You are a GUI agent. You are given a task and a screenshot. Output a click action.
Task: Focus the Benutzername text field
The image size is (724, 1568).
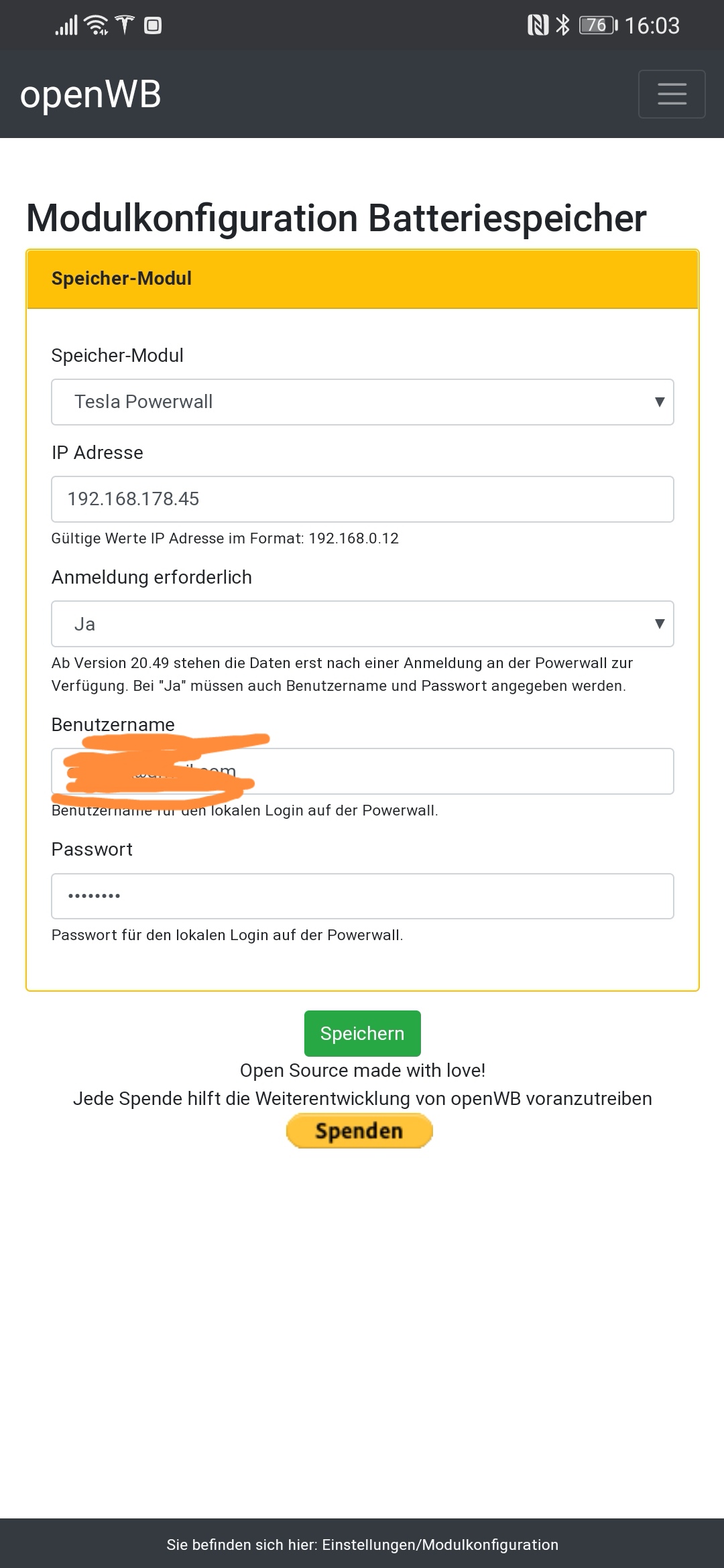click(x=456, y=771)
